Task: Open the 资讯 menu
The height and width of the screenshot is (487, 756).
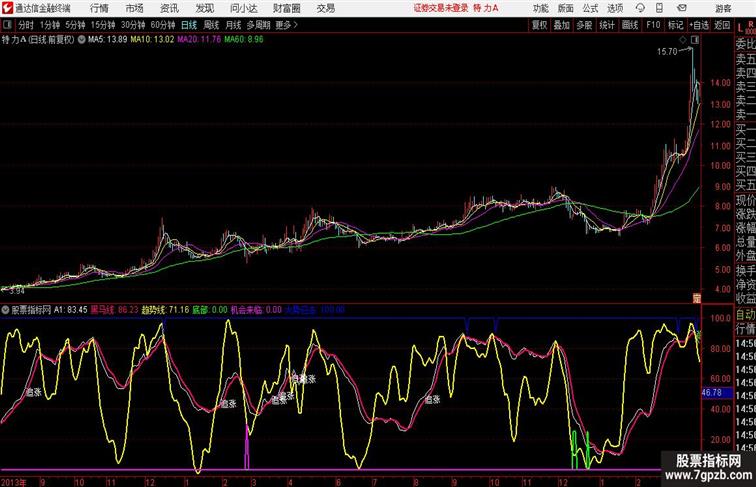Action: pos(169,8)
